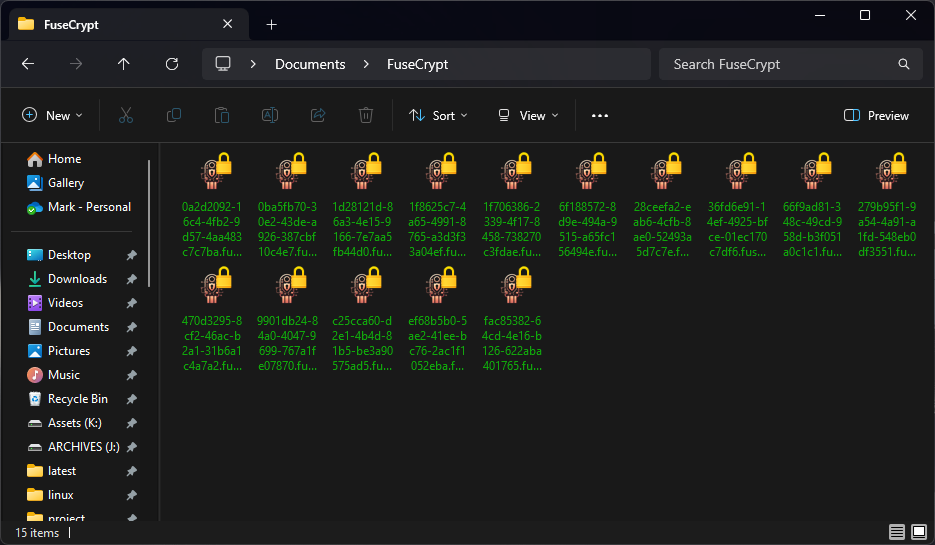
Task: Select encrypted file 0ba5fb70-30e2-43de
Action: (x=287, y=205)
